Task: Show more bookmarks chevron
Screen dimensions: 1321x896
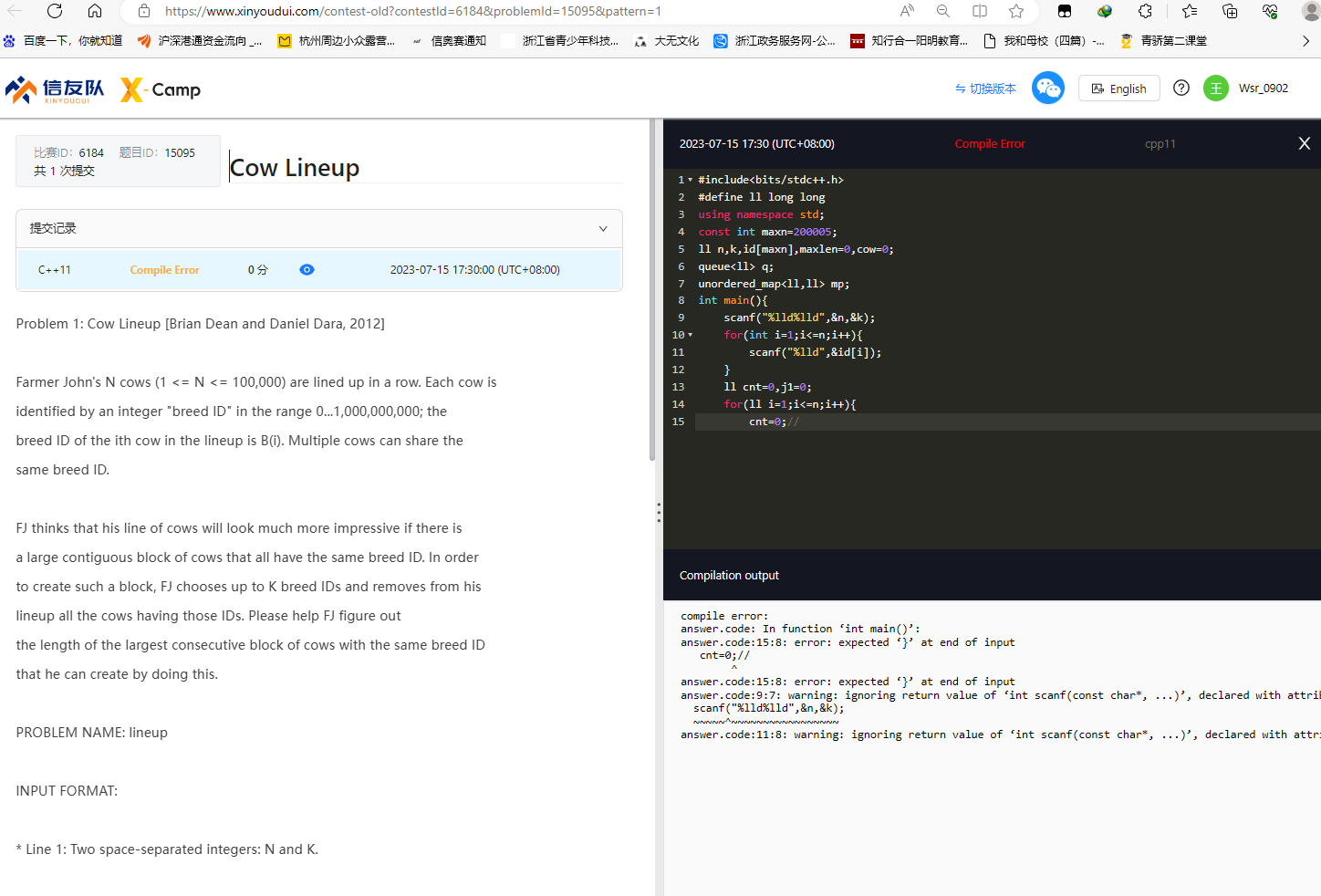Action: 1305,41
